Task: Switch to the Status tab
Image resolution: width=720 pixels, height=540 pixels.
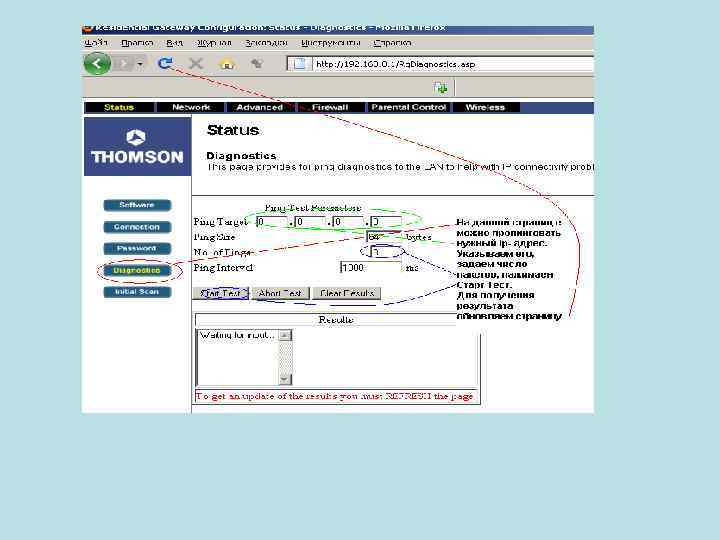Action: pos(119,107)
